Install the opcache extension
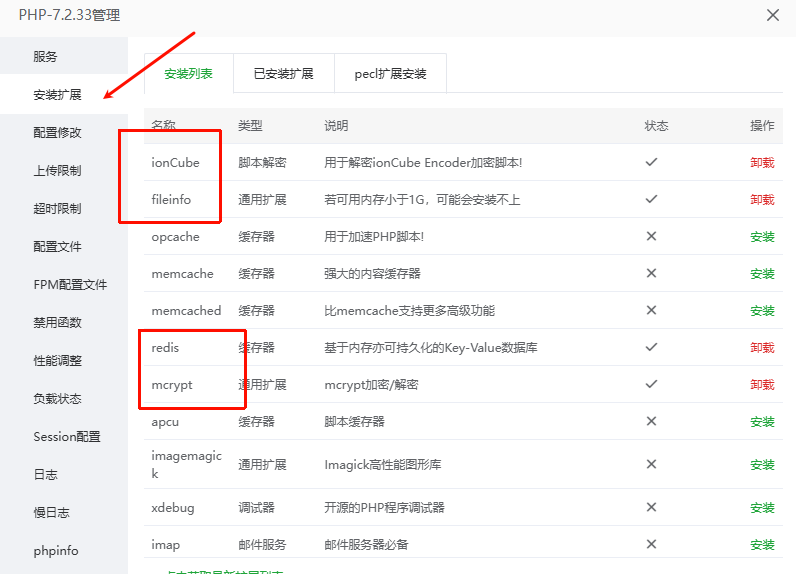Viewport: 796px width, 574px height. click(x=762, y=237)
